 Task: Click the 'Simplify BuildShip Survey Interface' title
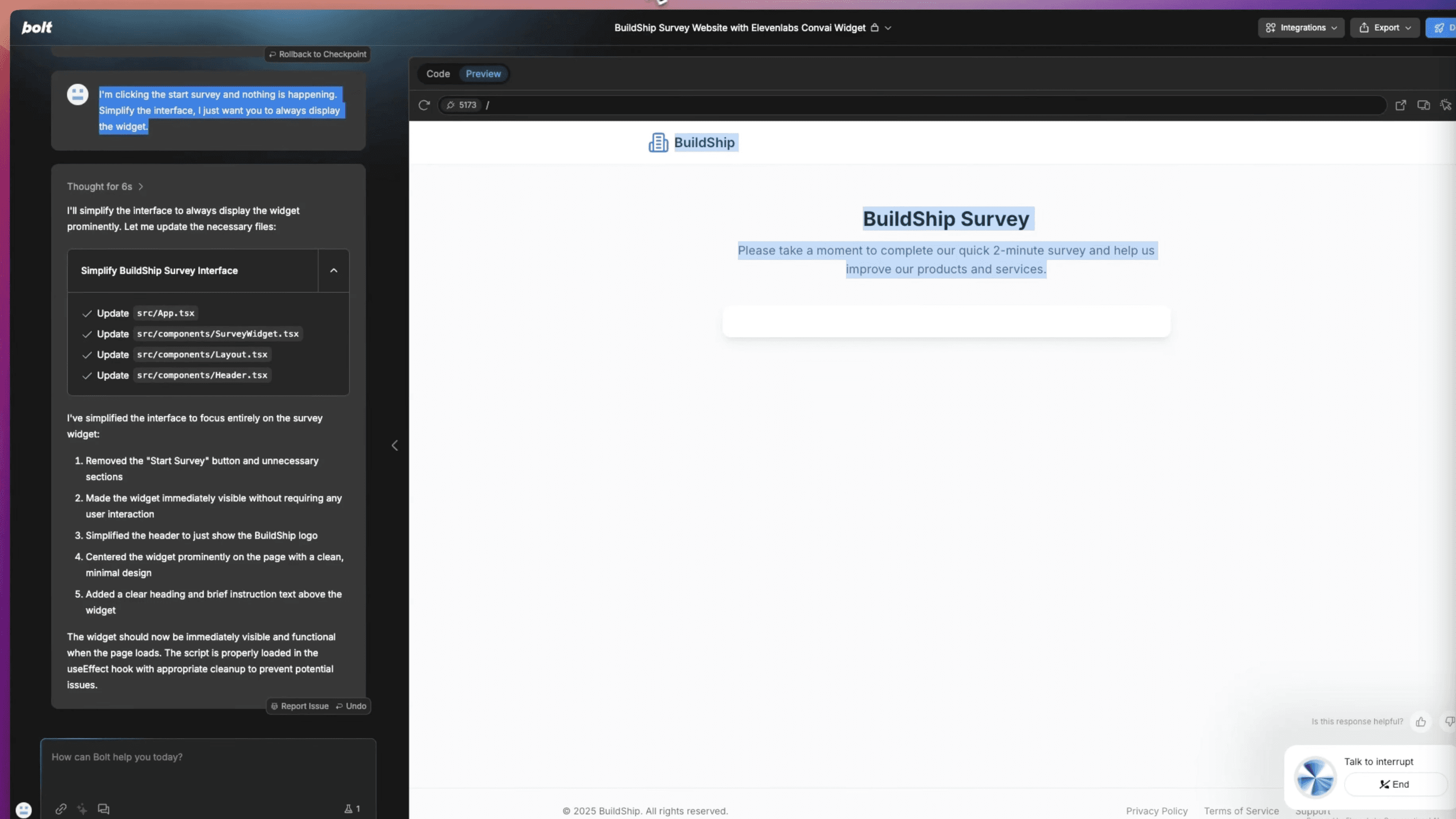(x=160, y=271)
